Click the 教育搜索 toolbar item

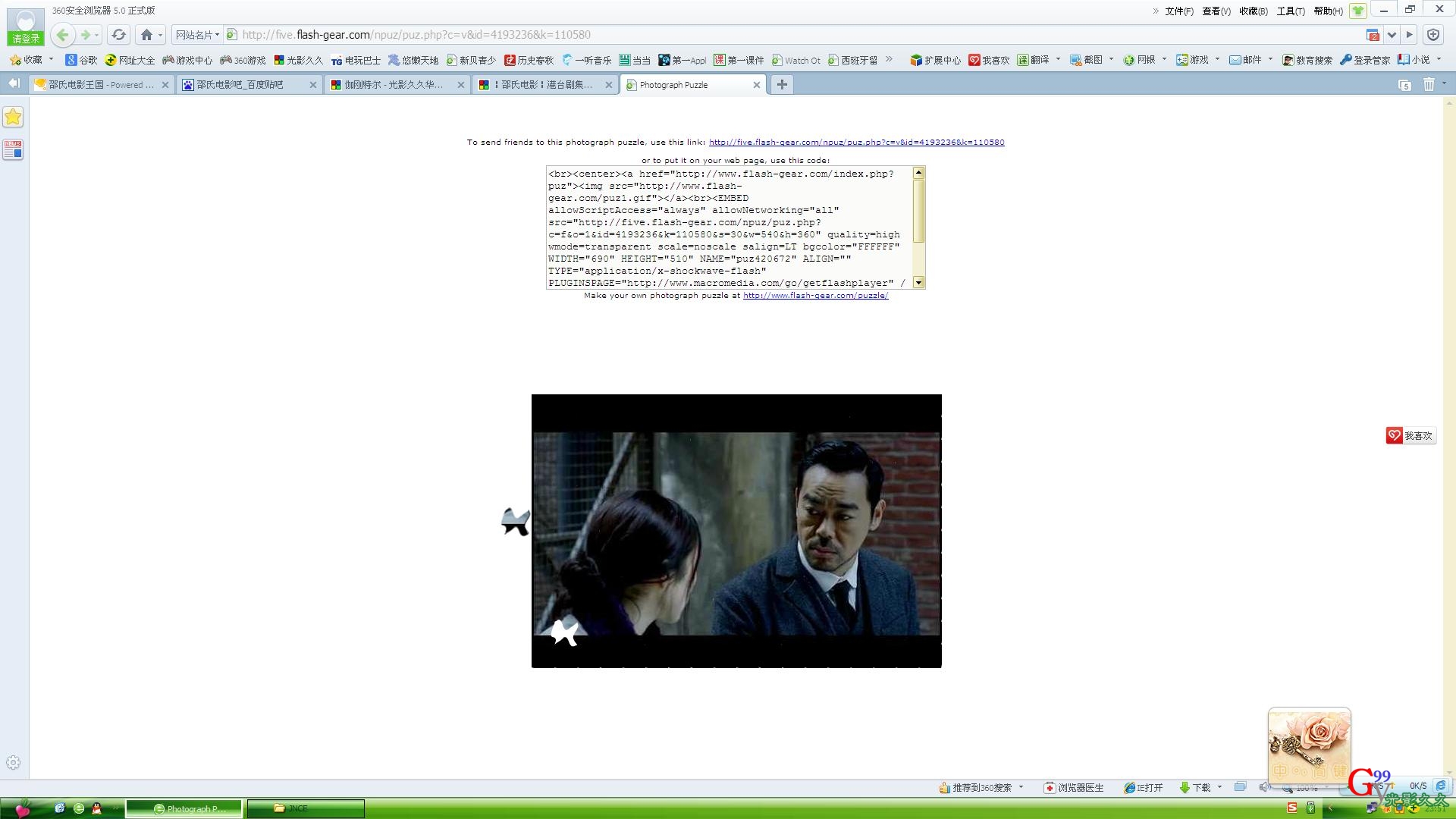(1307, 60)
